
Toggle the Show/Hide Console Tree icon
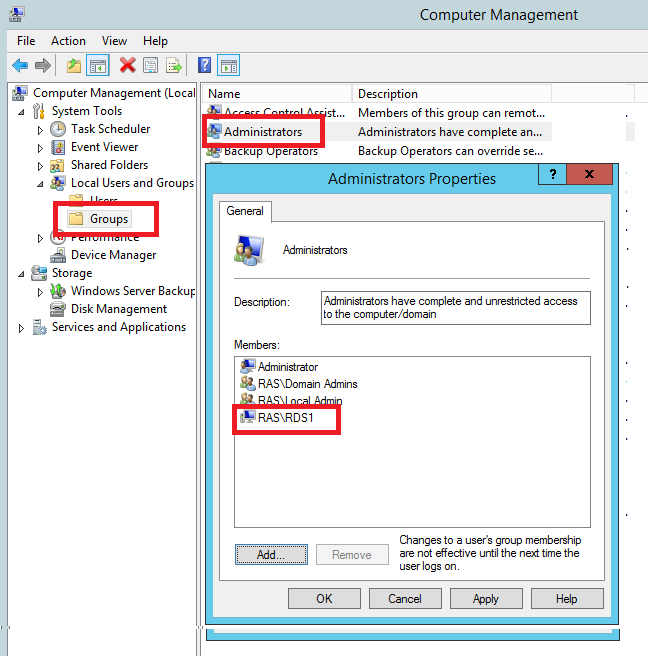coord(97,66)
